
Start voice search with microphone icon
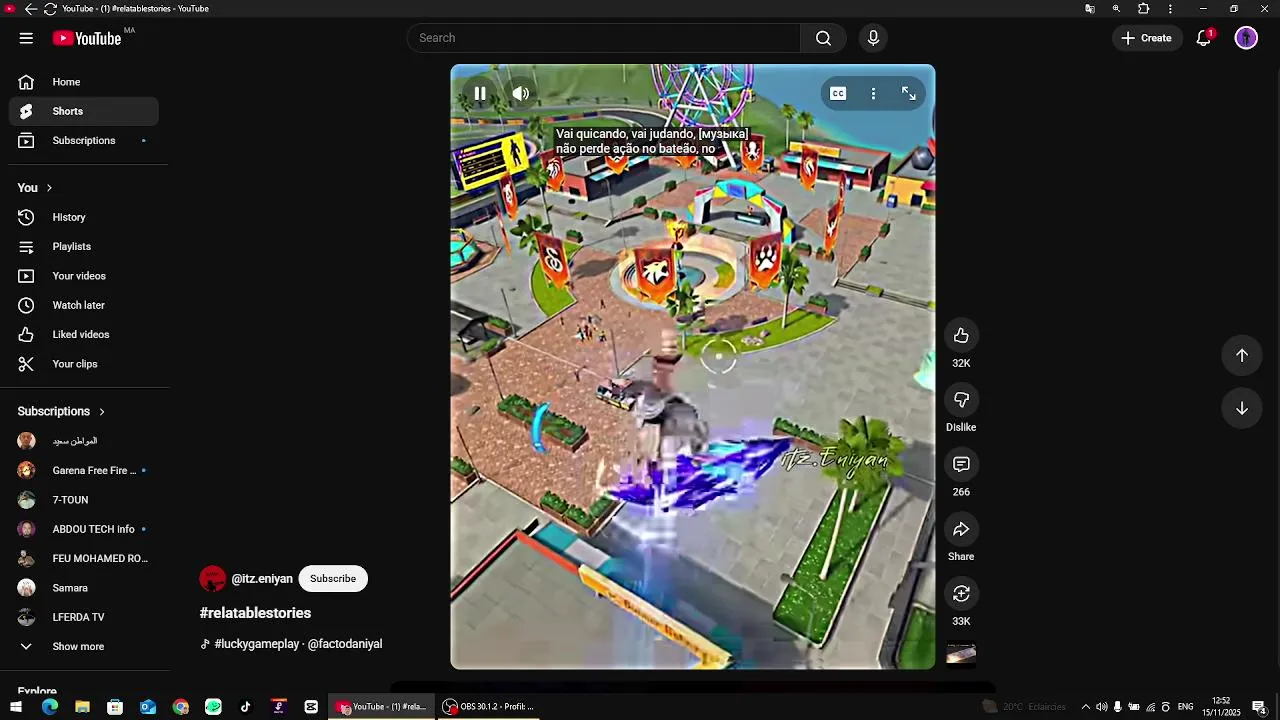pos(873,38)
